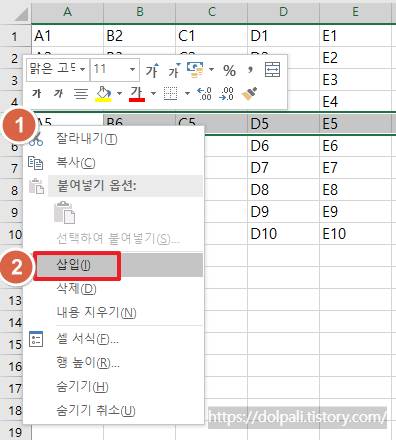Select row 8 header
396x440 pixels.
(11, 190)
